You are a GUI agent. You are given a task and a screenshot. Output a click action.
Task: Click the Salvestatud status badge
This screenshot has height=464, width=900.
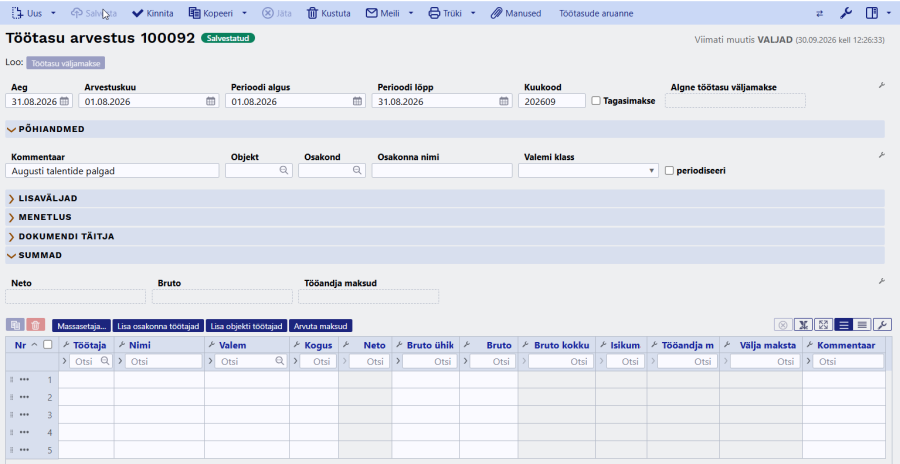228,38
